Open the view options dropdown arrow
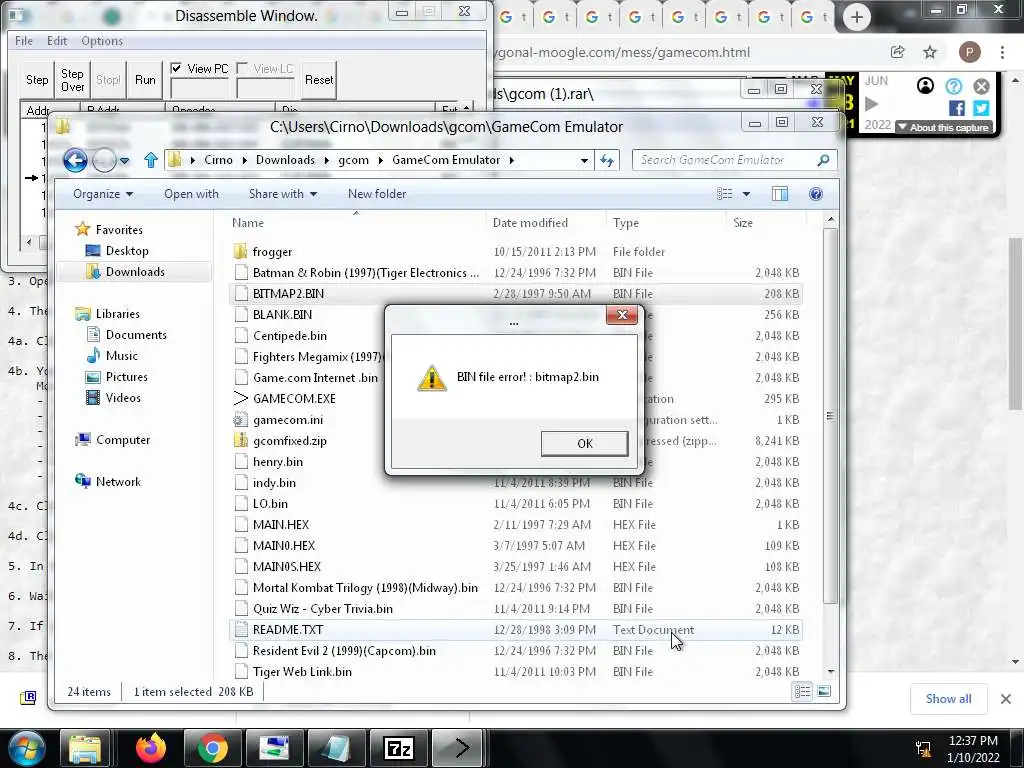 pyautogui.click(x=746, y=194)
